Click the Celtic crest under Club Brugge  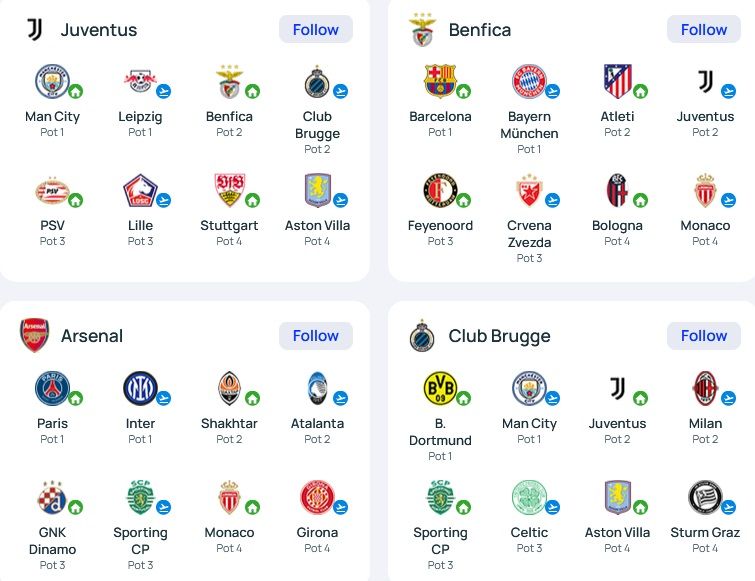click(529, 497)
